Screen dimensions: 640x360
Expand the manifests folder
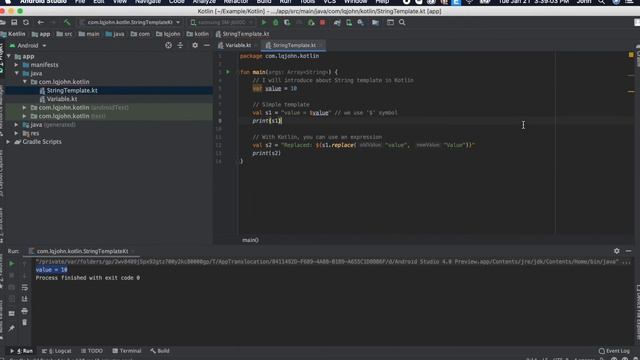pyautogui.click(x=16, y=65)
